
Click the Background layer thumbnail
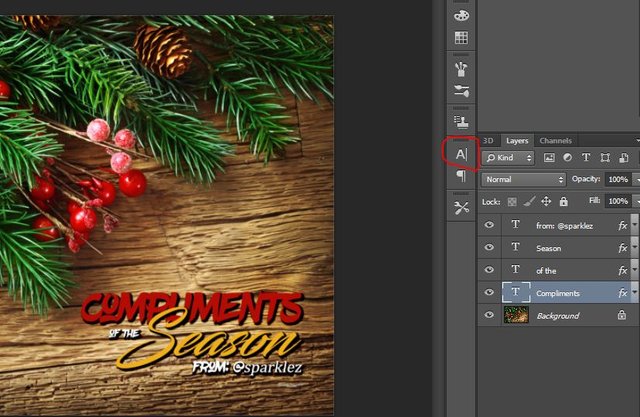click(516, 315)
